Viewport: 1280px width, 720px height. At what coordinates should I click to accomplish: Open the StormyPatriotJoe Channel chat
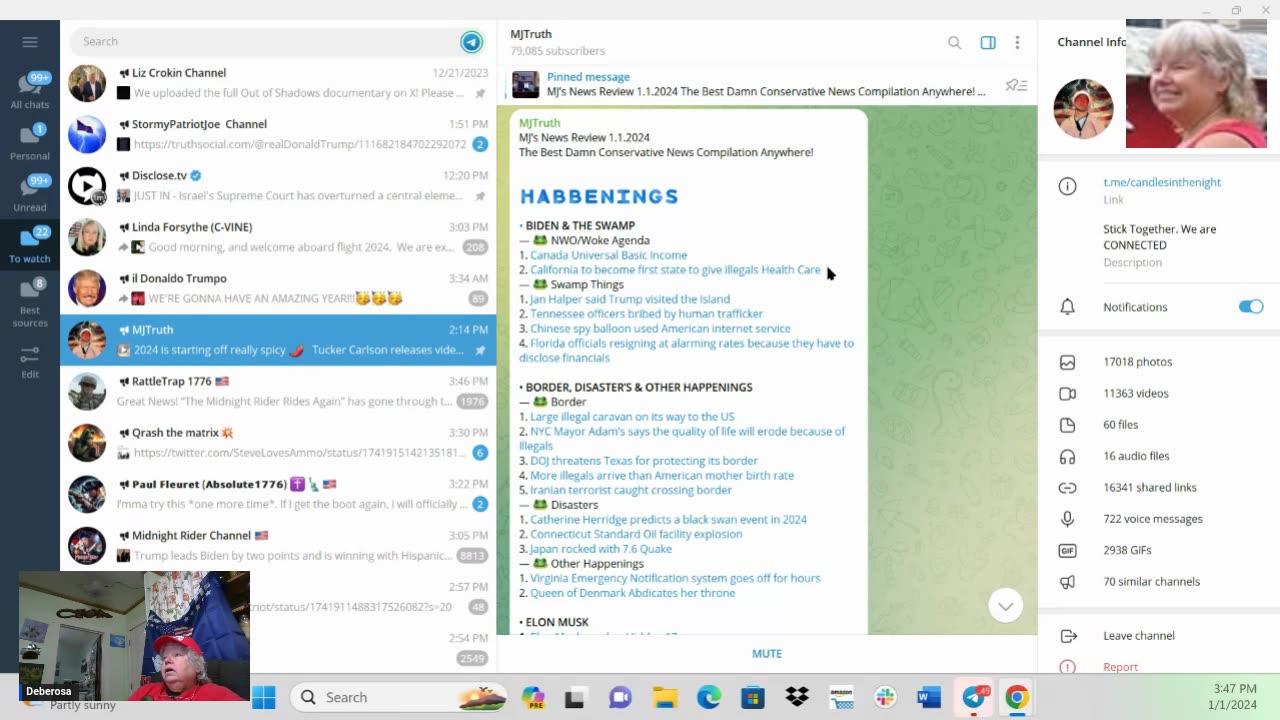[278, 134]
